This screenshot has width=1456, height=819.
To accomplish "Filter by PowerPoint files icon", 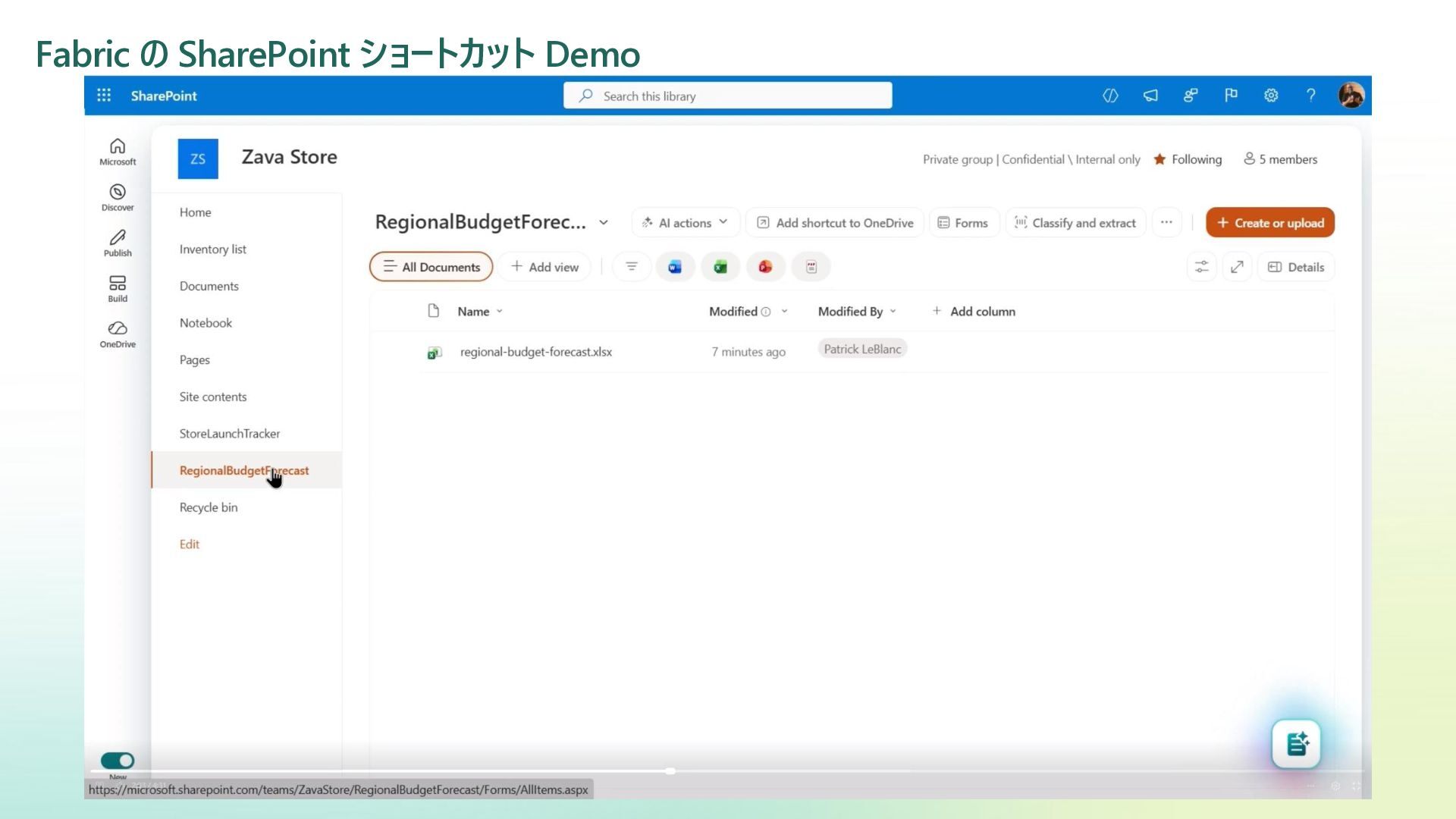I will [x=766, y=267].
